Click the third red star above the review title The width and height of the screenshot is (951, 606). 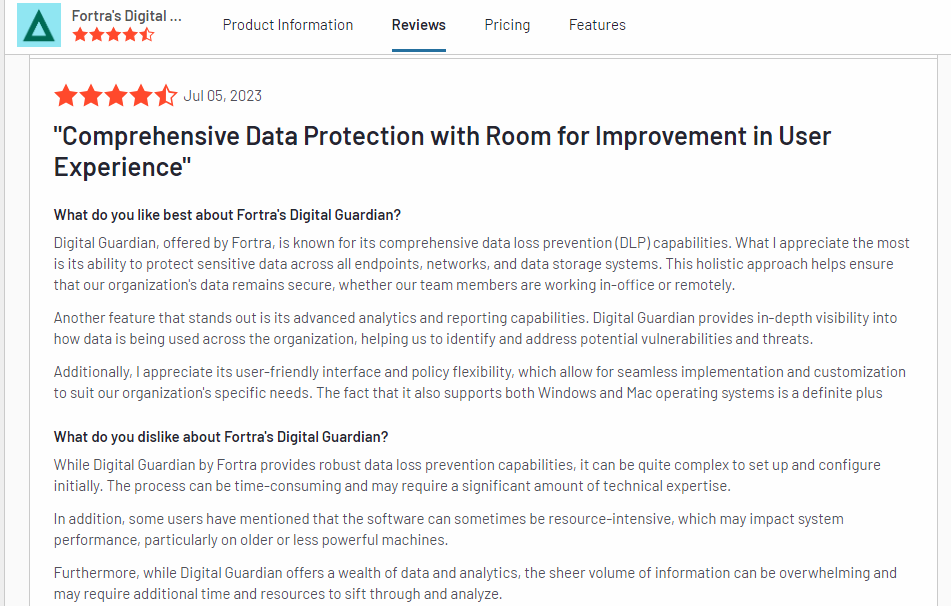pyautogui.click(x=115, y=95)
